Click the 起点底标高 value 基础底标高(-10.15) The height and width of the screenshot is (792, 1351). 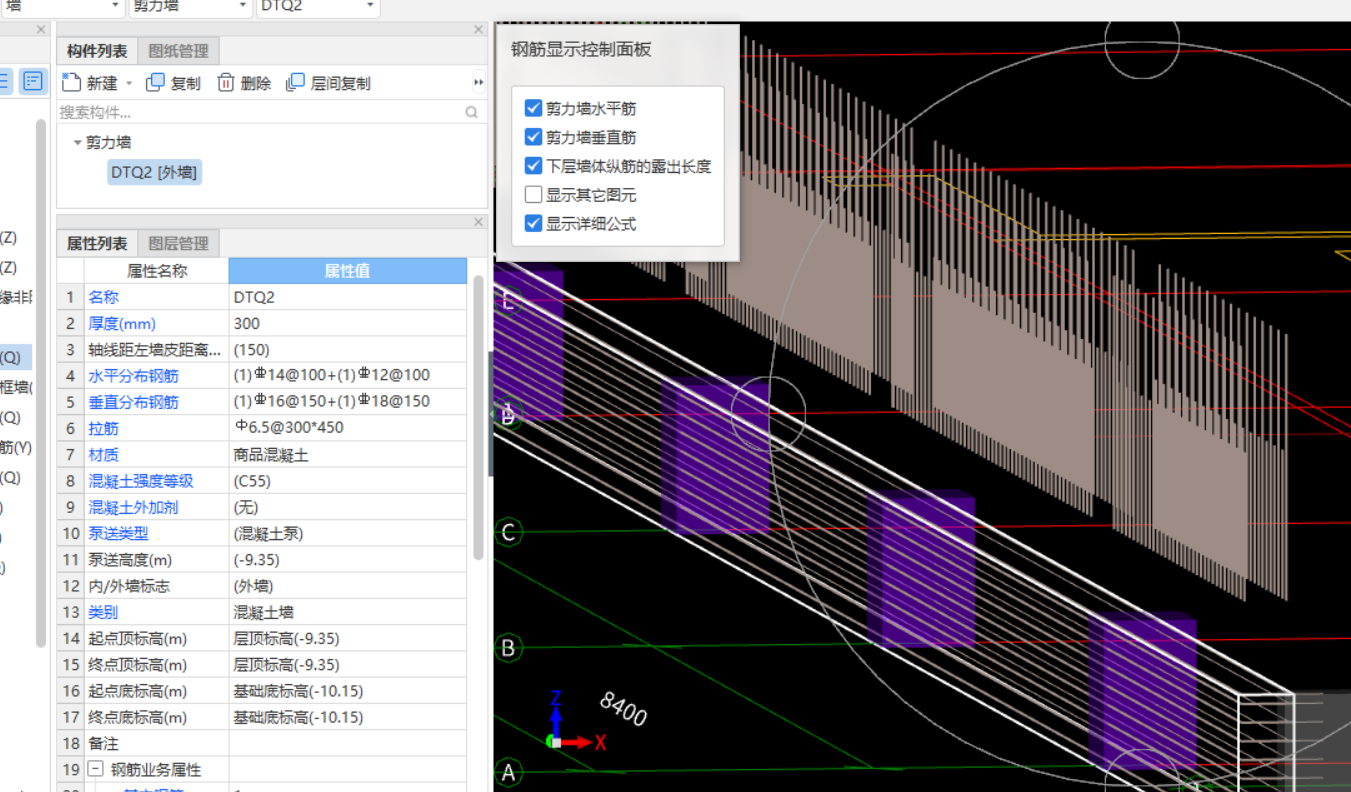(x=348, y=691)
